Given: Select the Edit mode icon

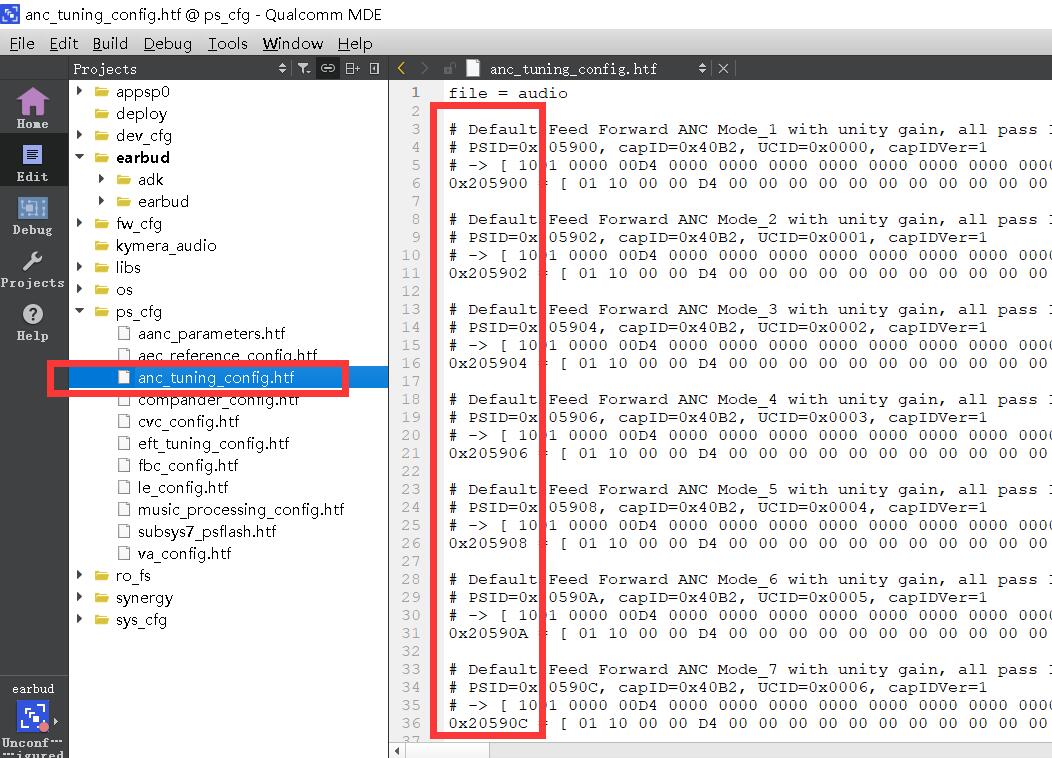Looking at the screenshot, I should click(x=32, y=161).
